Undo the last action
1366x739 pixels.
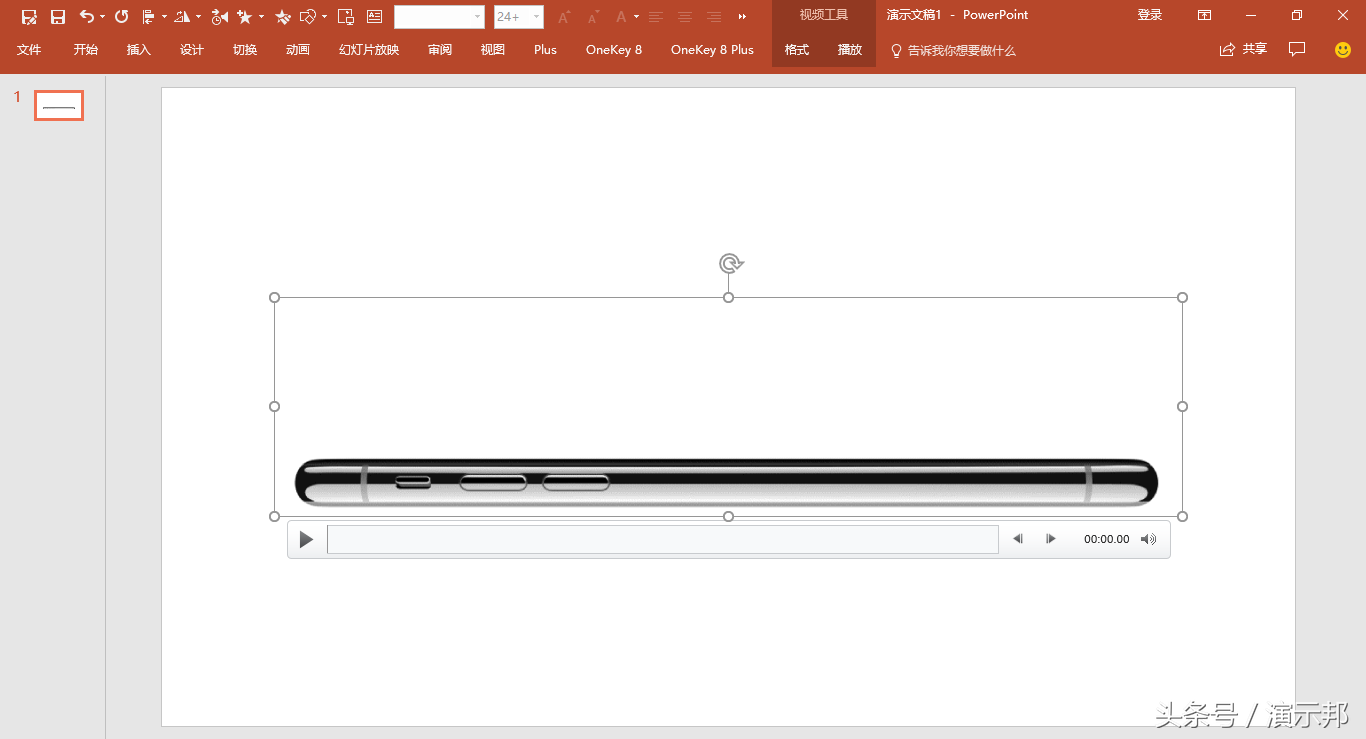tap(87, 16)
